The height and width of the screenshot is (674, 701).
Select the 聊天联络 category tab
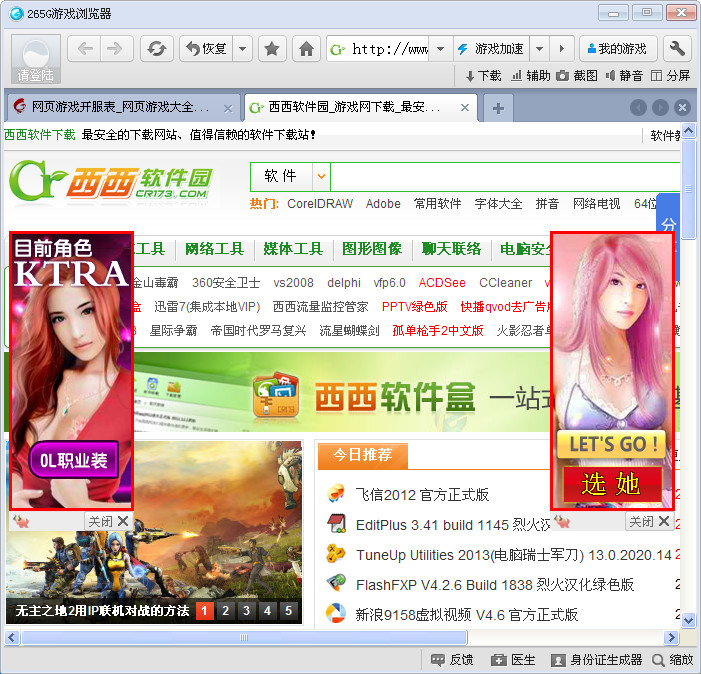point(452,249)
